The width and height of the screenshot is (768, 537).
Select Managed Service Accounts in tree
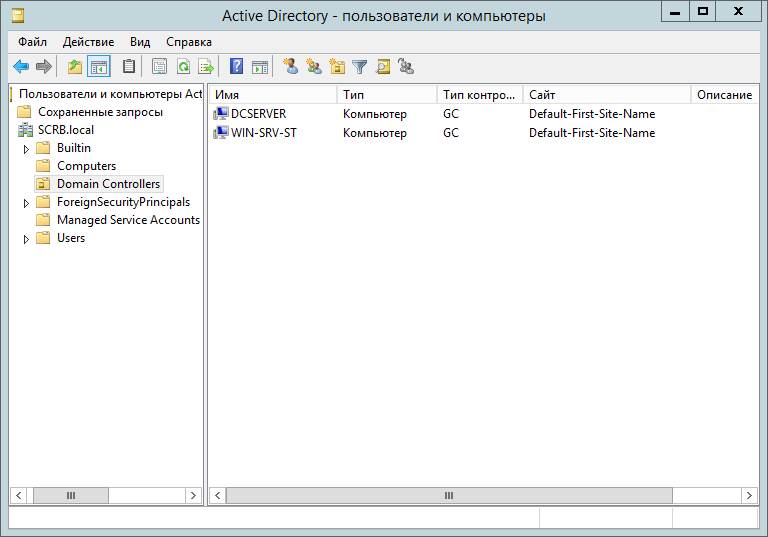click(128, 220)
